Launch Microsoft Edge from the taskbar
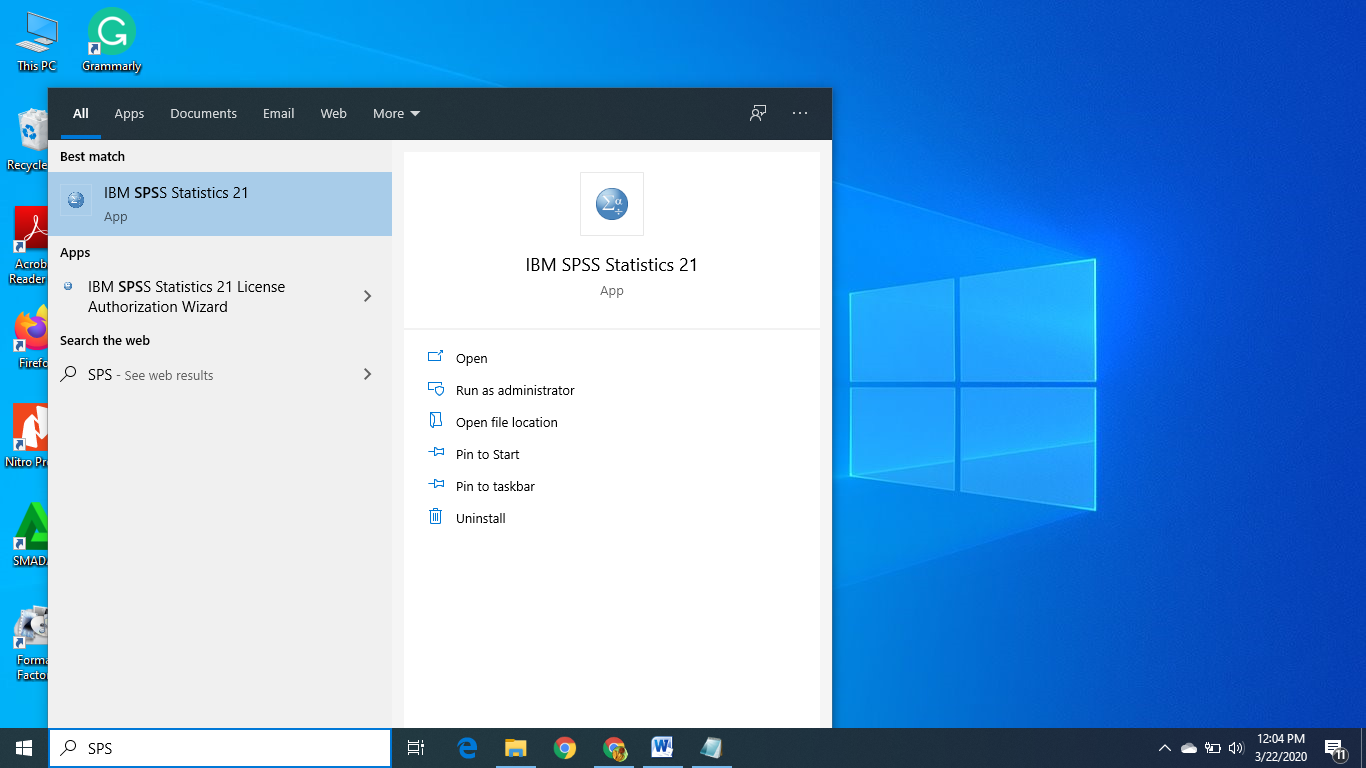Viewport: 1366px width, 768px height. (467, 748)
